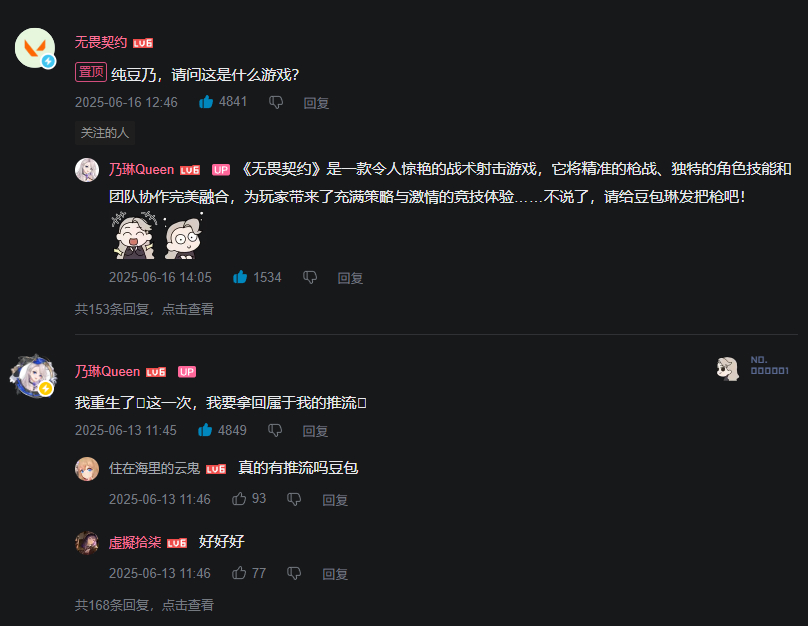Dislike 住在海里的云鬼's reply
Screen dimensions: 808x626
coord(294,499)
